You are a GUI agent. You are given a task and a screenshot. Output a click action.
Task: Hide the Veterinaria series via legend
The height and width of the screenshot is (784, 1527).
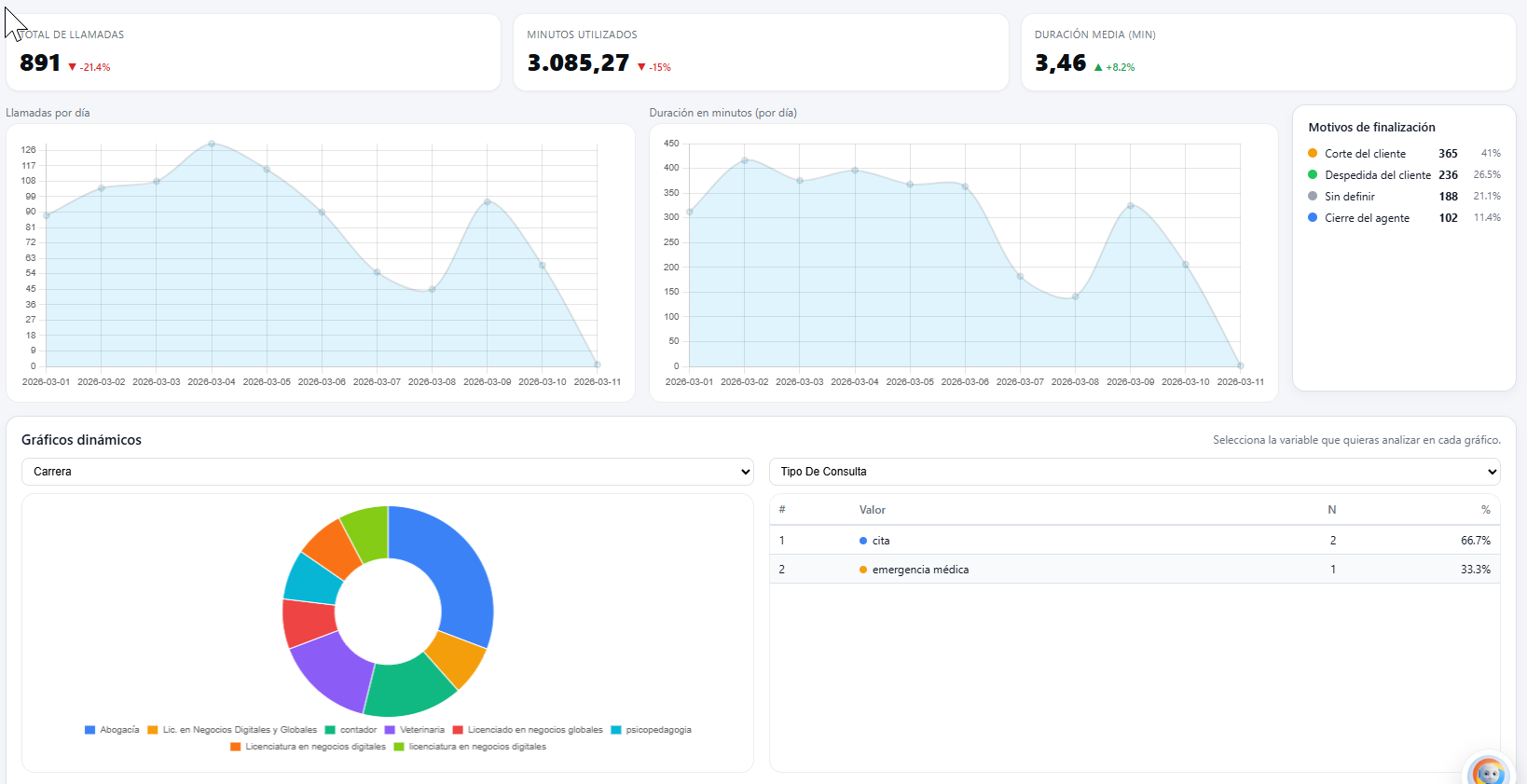(415, 730)
